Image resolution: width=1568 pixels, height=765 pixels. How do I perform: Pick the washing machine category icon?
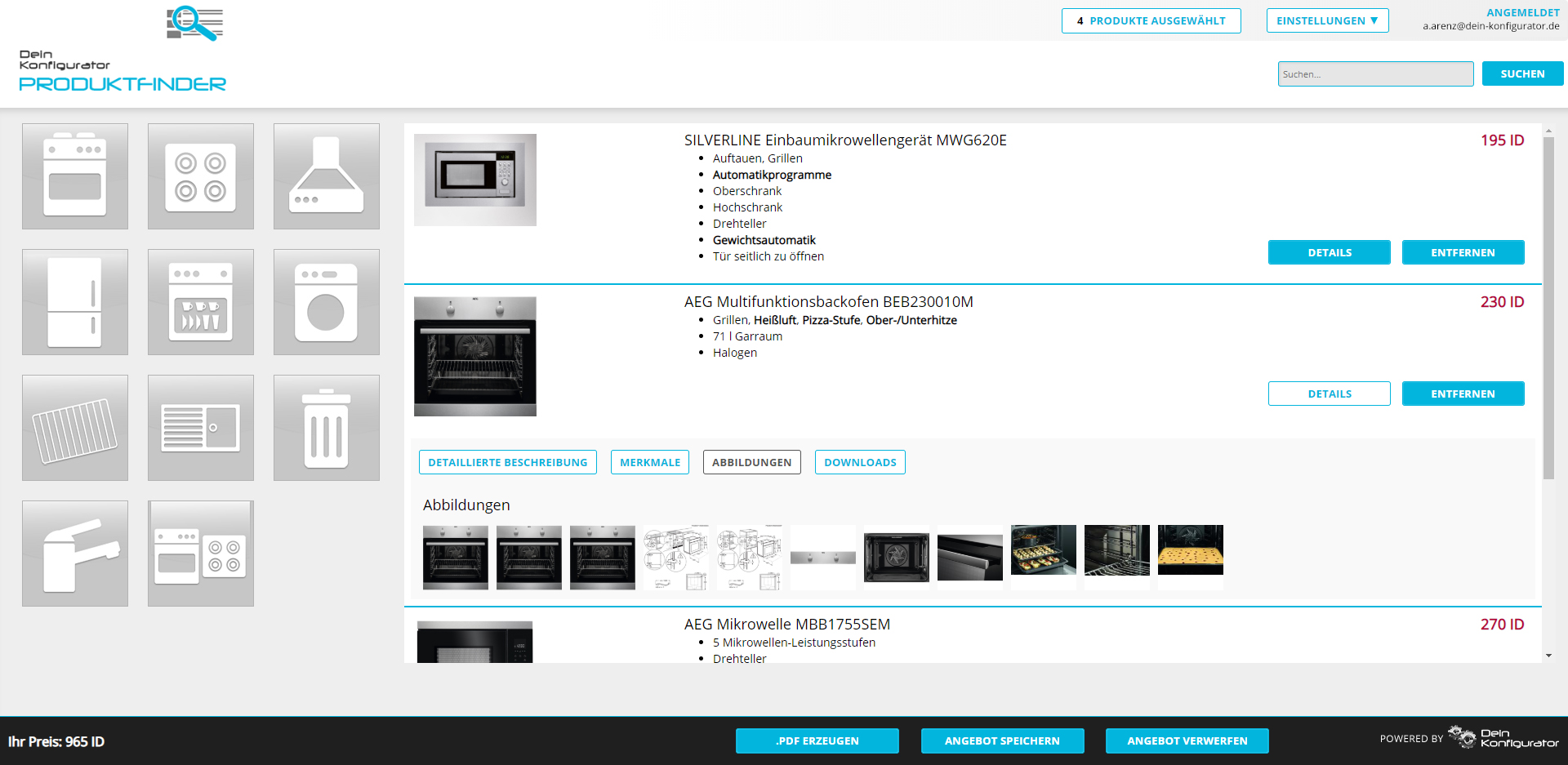(x=327, y=302)
